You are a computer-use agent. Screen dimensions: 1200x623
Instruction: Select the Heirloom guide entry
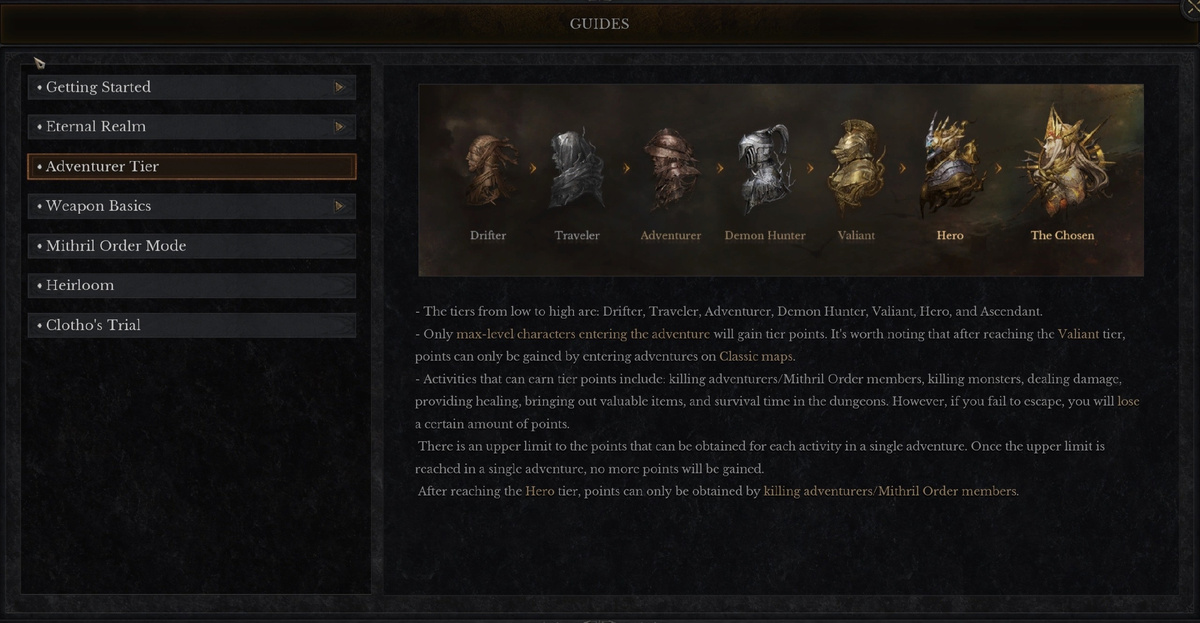click(x=191, y=286)
